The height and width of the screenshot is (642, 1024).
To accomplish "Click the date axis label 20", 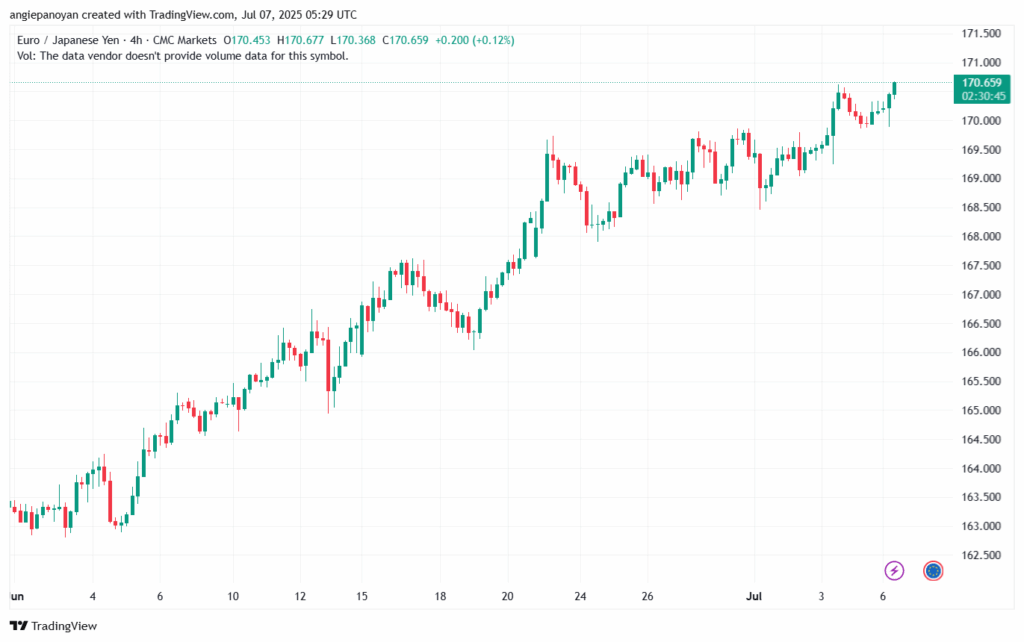I will pos(507,596).
